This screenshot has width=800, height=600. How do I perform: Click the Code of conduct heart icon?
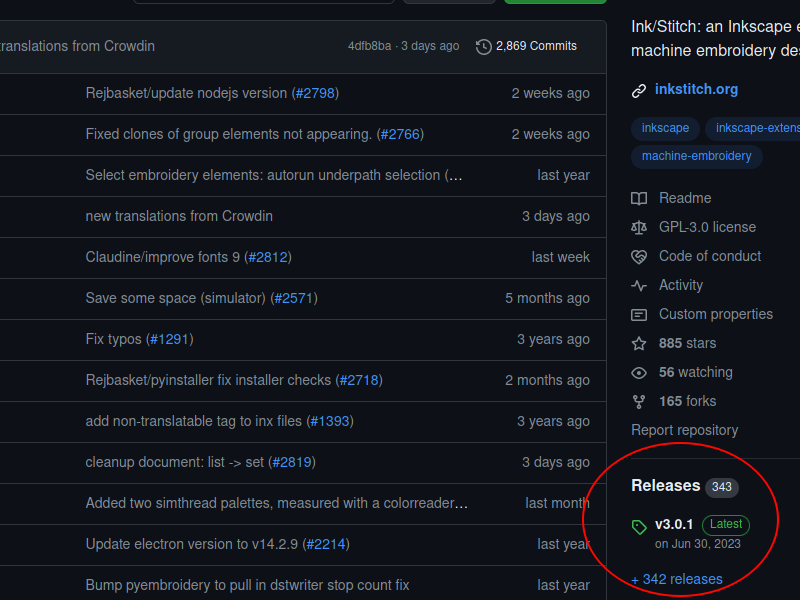point(639,257)
